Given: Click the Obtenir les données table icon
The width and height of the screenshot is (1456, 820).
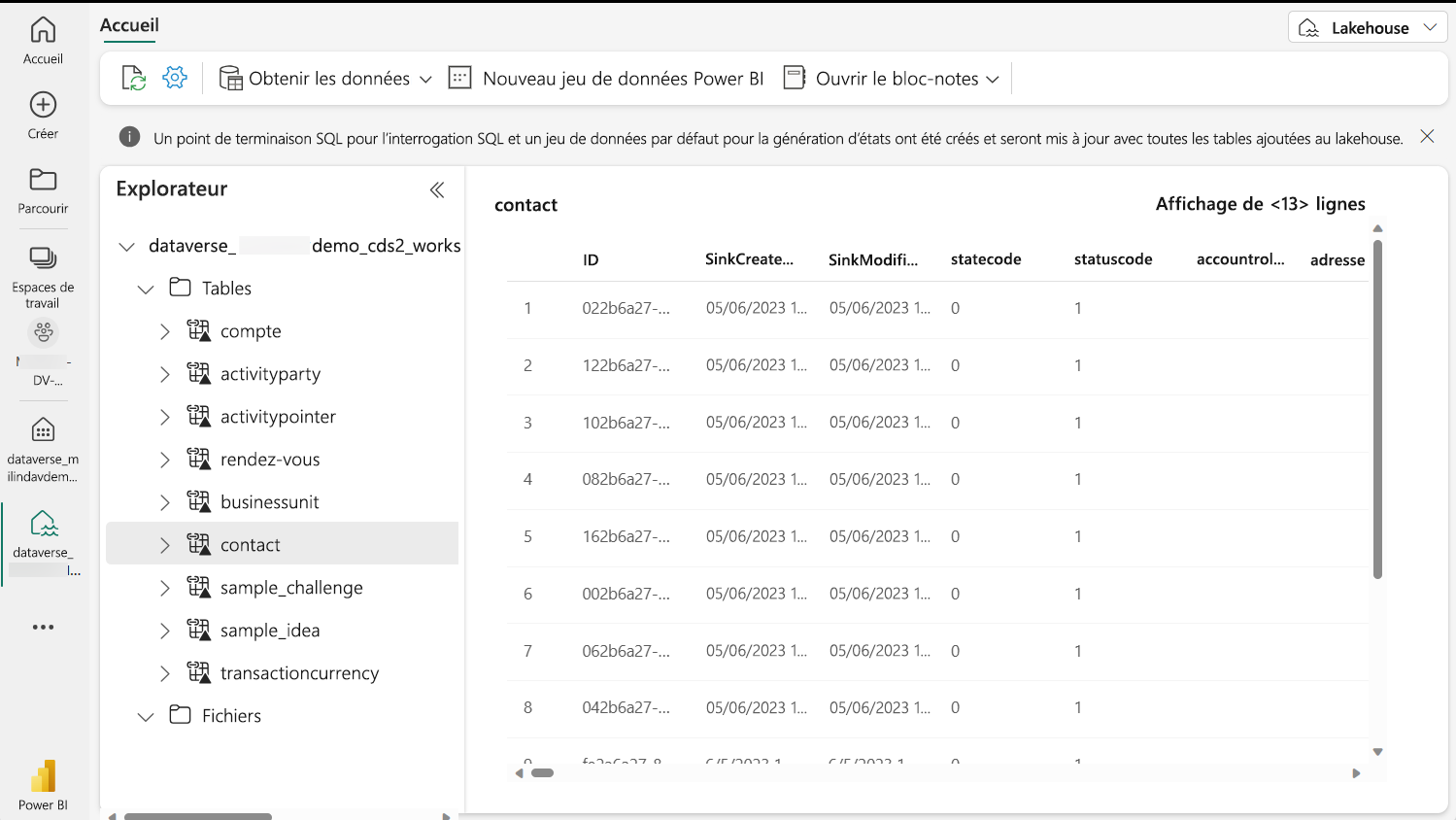Looking at the screenshot, I should (x=230, y=79).
